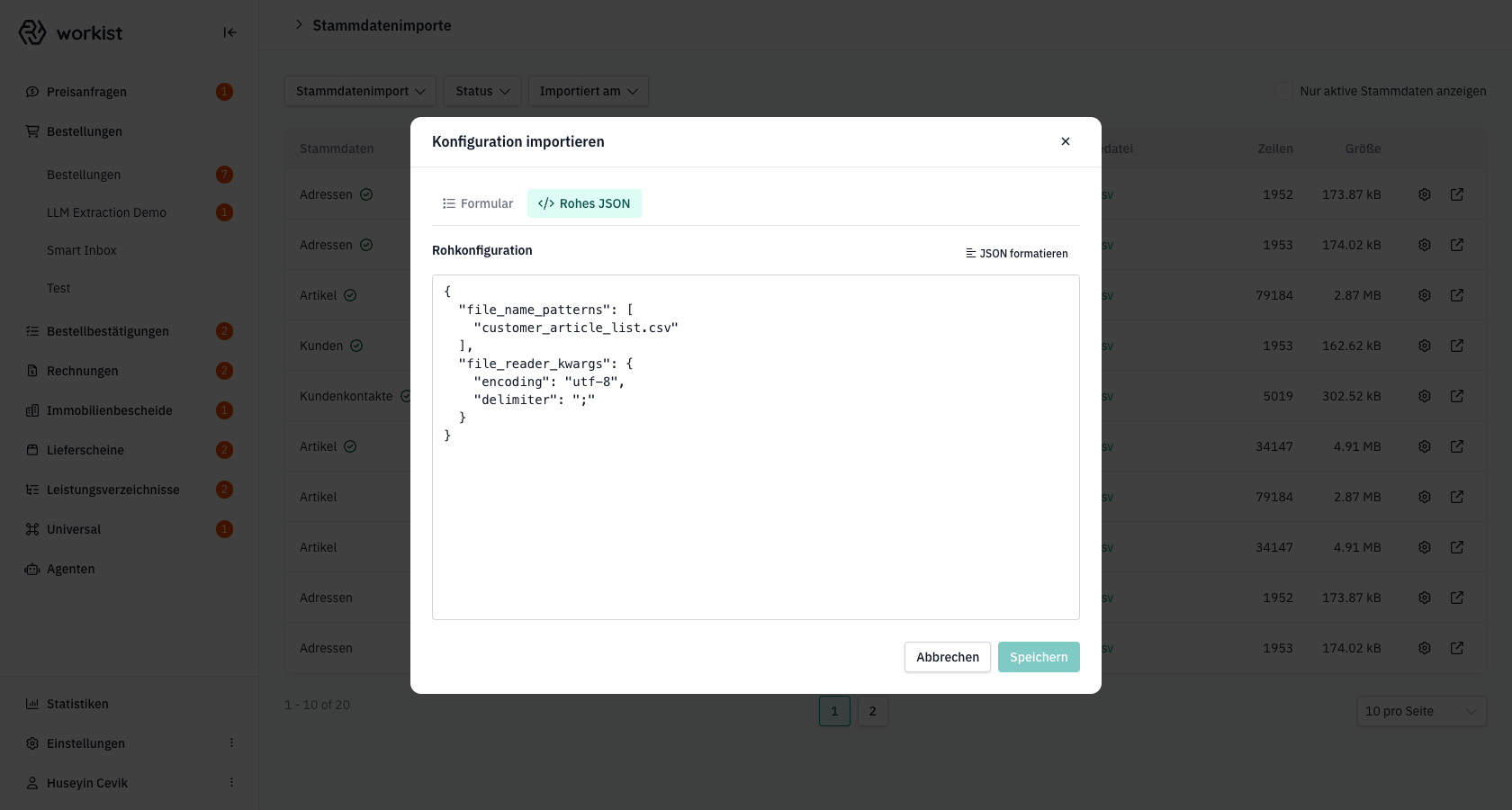
Task: Click the Bestellungen cart icon
Action: pyautogui.click(x=32, y=131)
